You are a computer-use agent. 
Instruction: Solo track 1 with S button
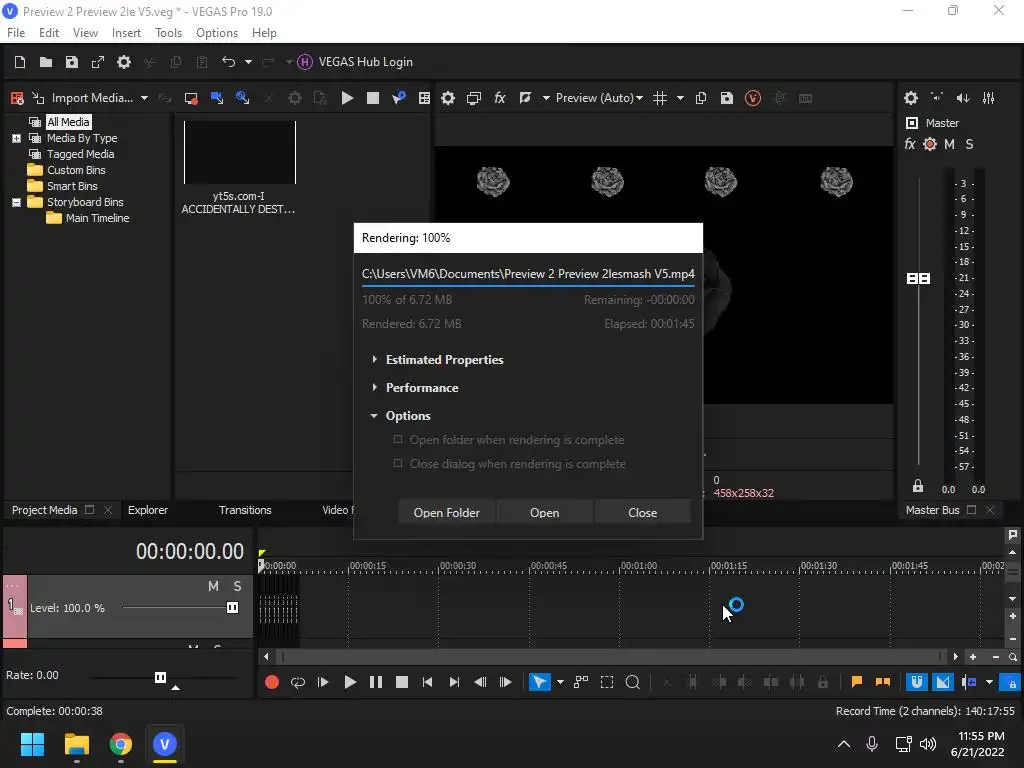(238, 586)
